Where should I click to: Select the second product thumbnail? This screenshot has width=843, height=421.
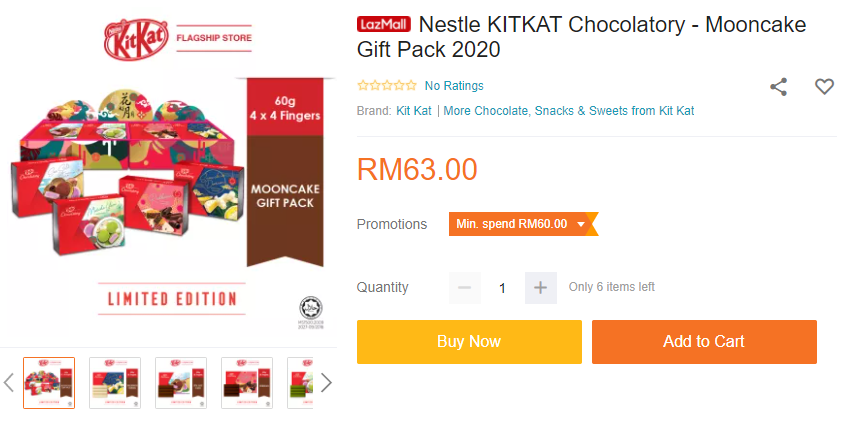pos(115,382)
